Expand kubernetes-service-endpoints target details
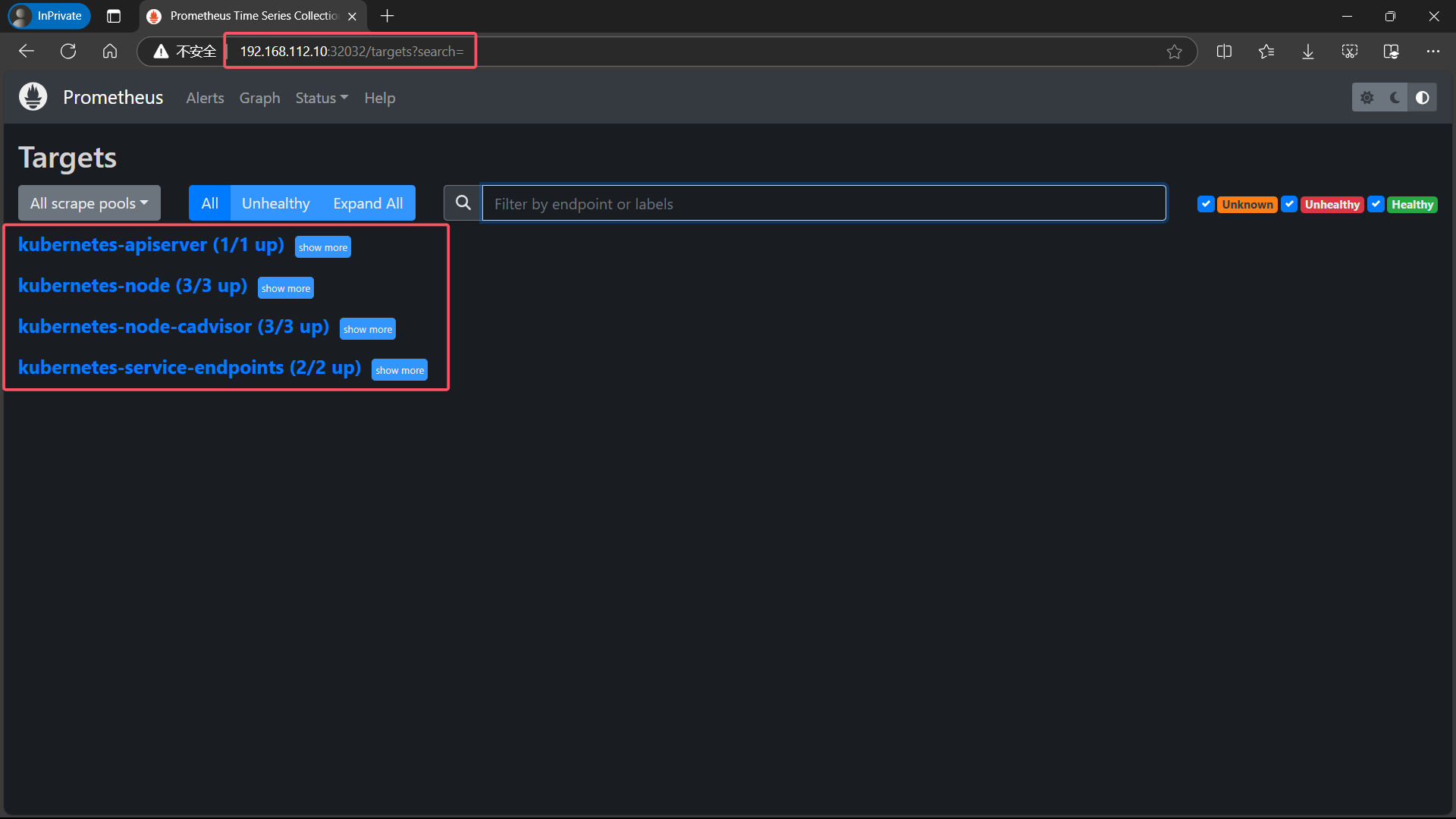 [399, 370]
